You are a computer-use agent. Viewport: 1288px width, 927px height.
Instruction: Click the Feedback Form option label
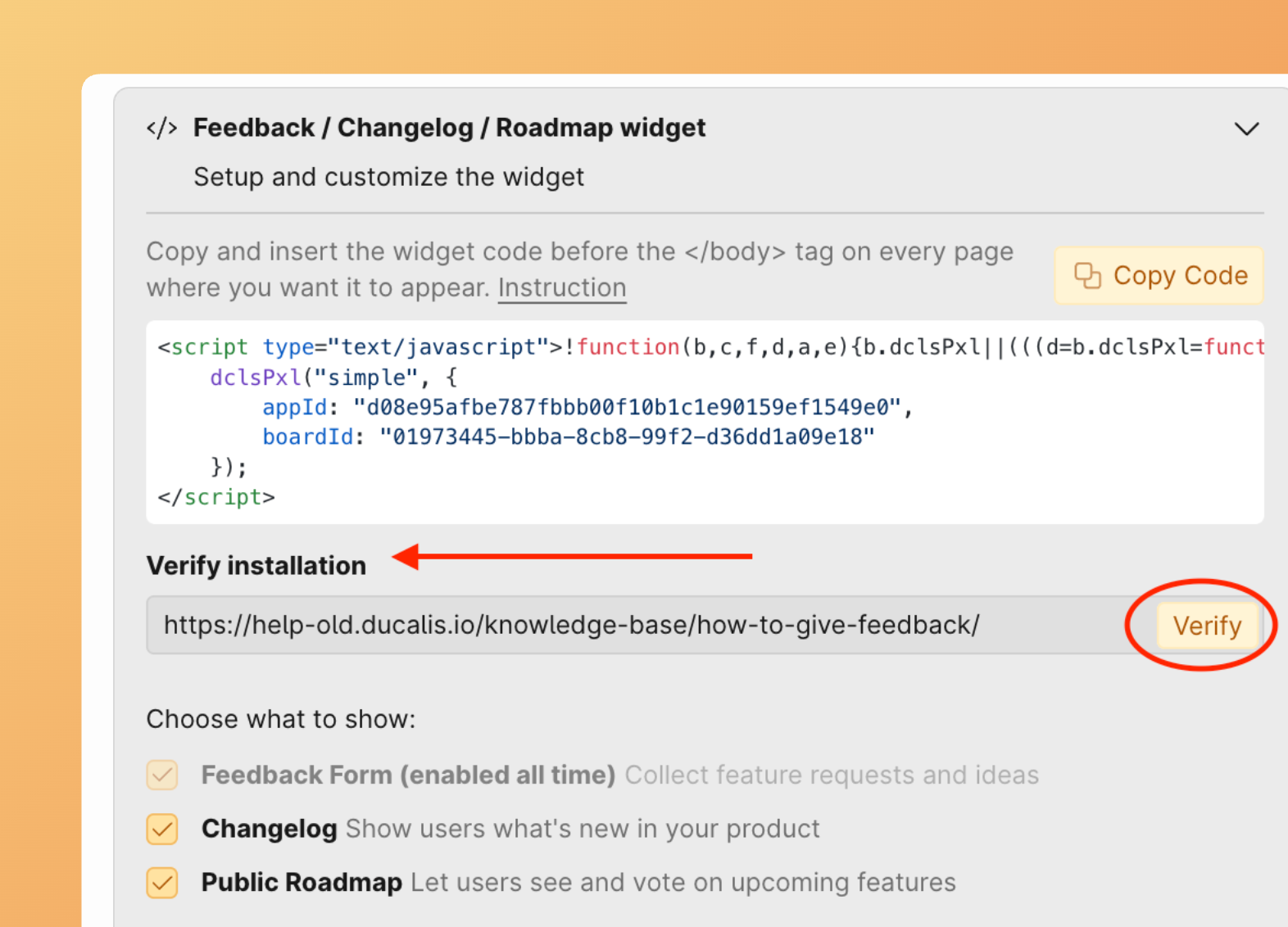point(407,775)
